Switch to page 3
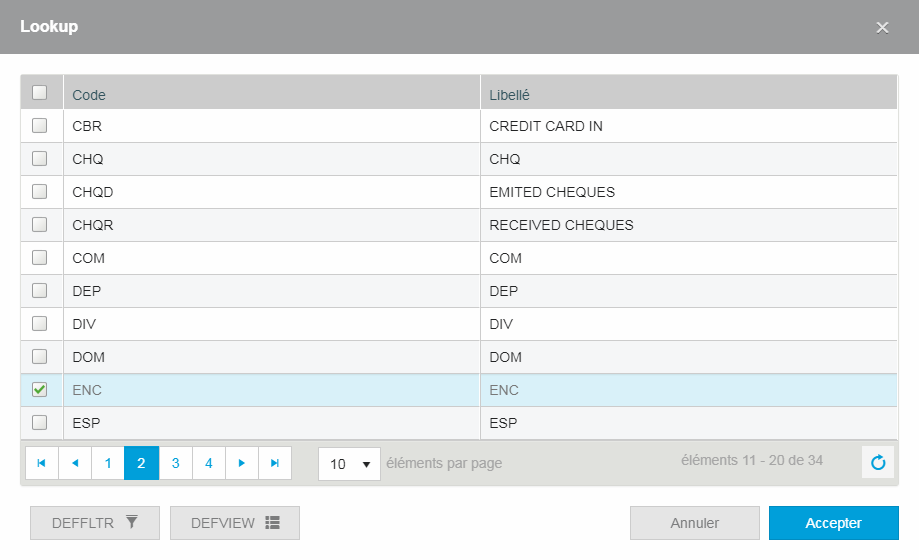 [x=175, y=463]
